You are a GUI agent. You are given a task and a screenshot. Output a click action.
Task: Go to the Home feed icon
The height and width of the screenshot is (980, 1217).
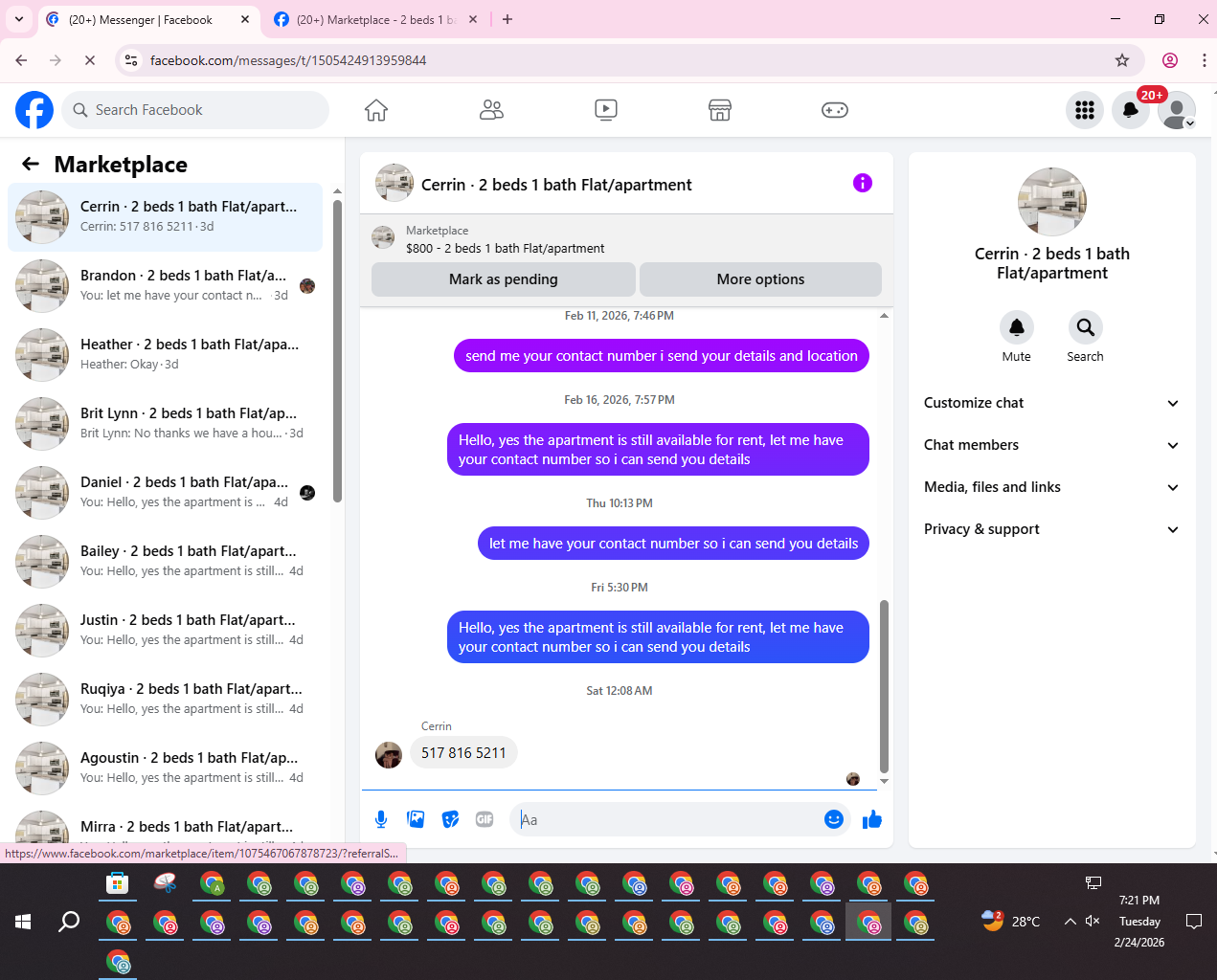pyautogui.click(x=376, y=110)
